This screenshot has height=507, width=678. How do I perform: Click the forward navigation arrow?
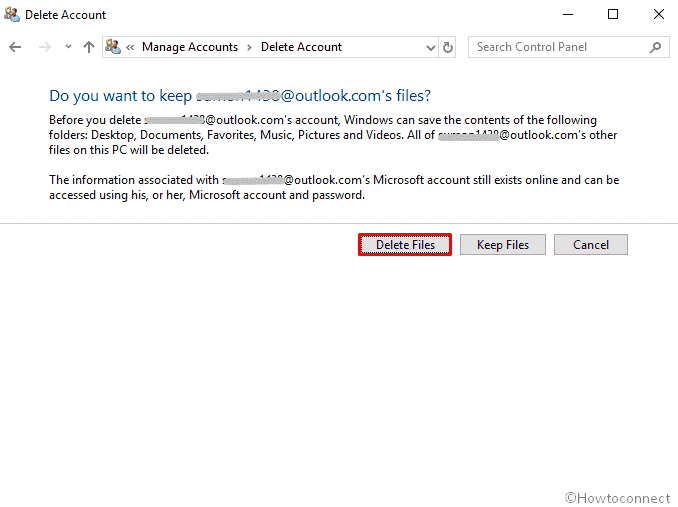[x=45, y=47]
